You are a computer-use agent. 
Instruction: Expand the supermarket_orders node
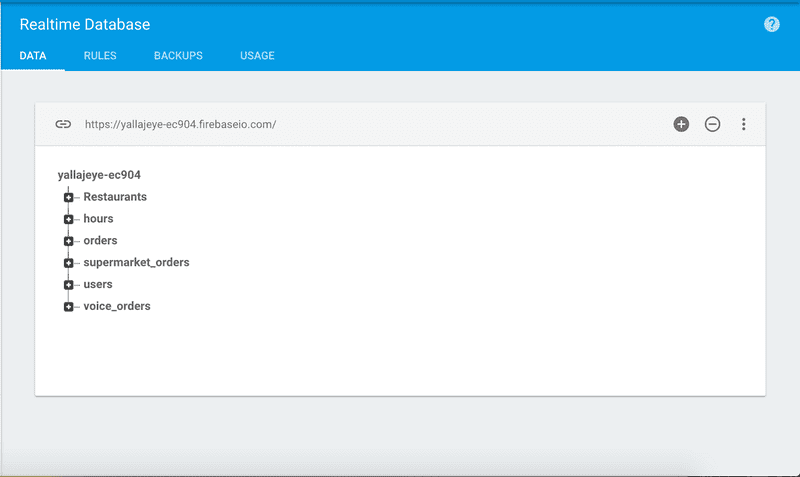[x=68, y=263]
